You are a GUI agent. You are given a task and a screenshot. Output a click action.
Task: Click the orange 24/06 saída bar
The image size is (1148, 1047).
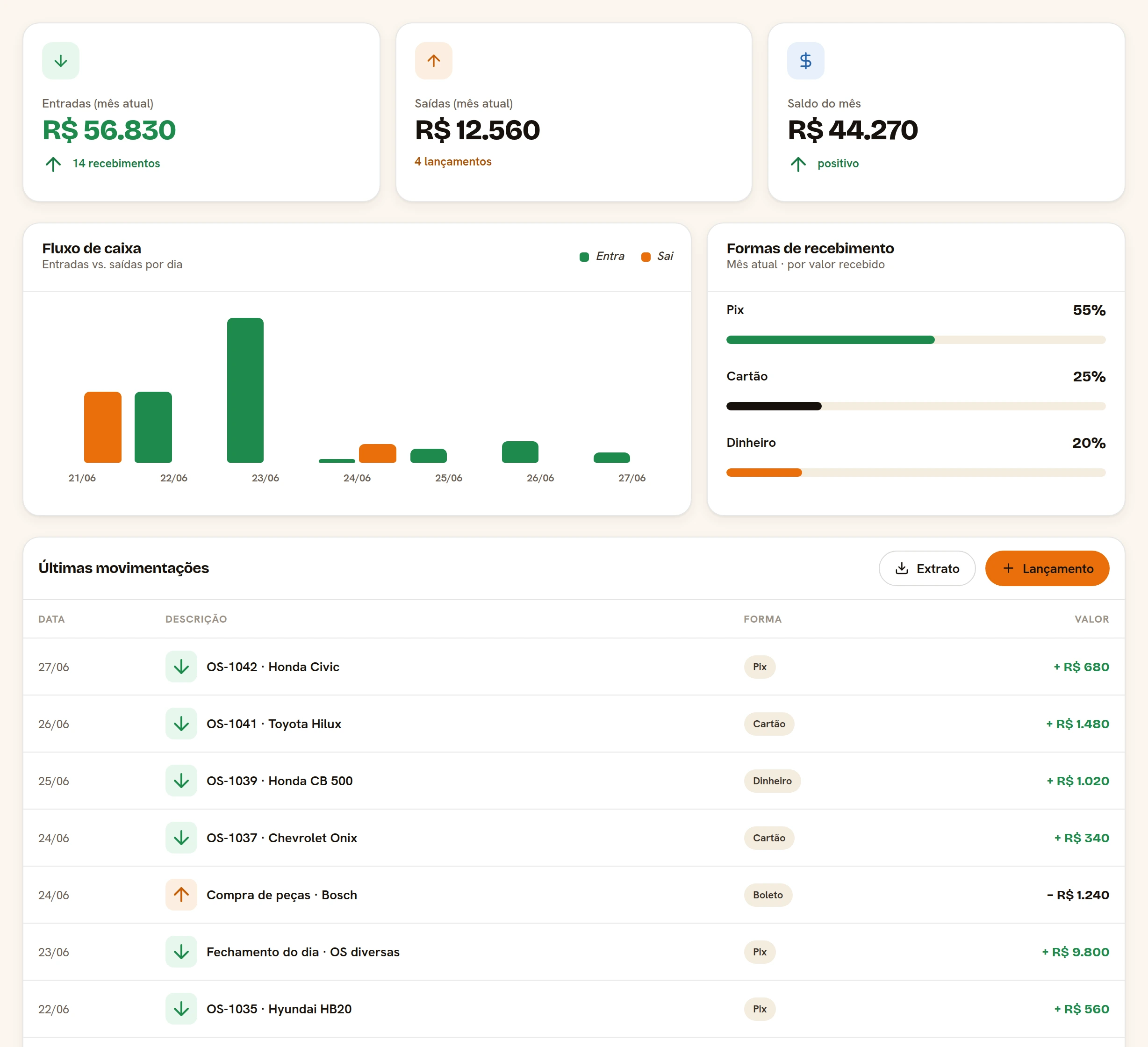[x=378, y=453]
